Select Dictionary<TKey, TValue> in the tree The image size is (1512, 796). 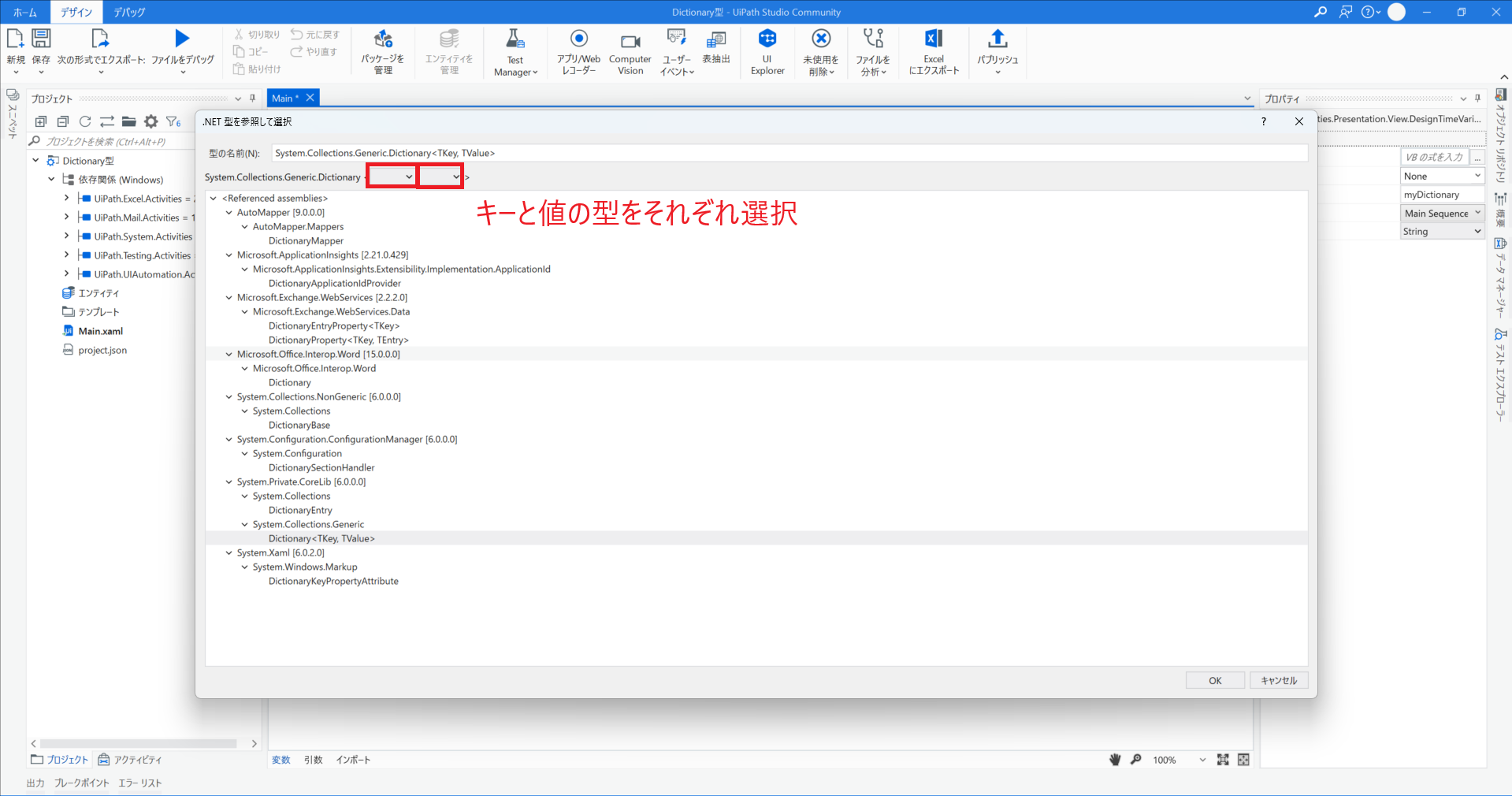[321, 539]
